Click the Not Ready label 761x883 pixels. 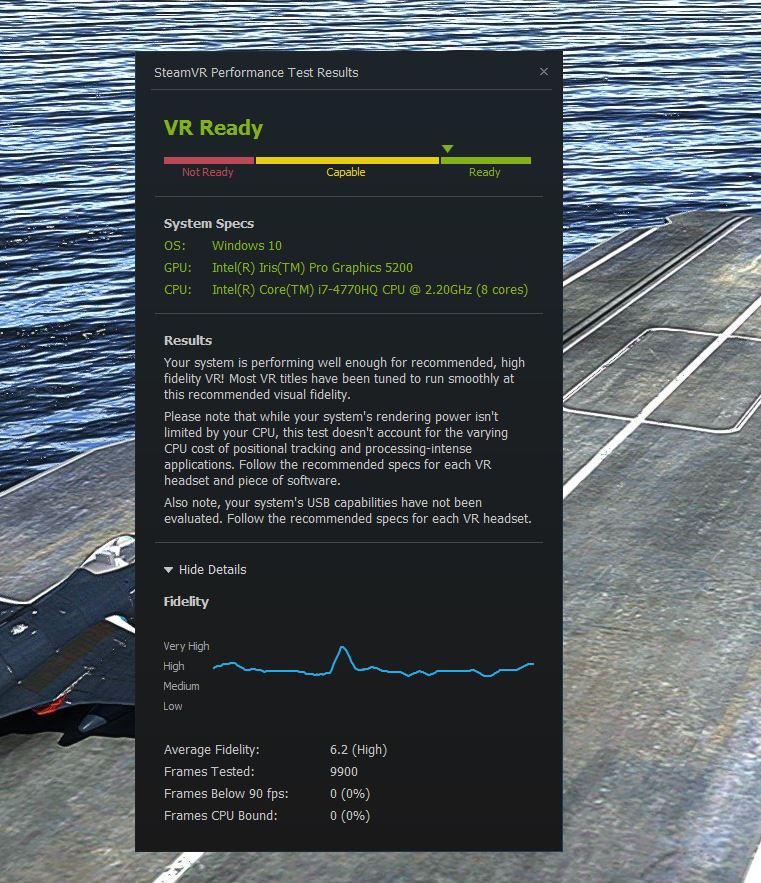click(207, 172)
